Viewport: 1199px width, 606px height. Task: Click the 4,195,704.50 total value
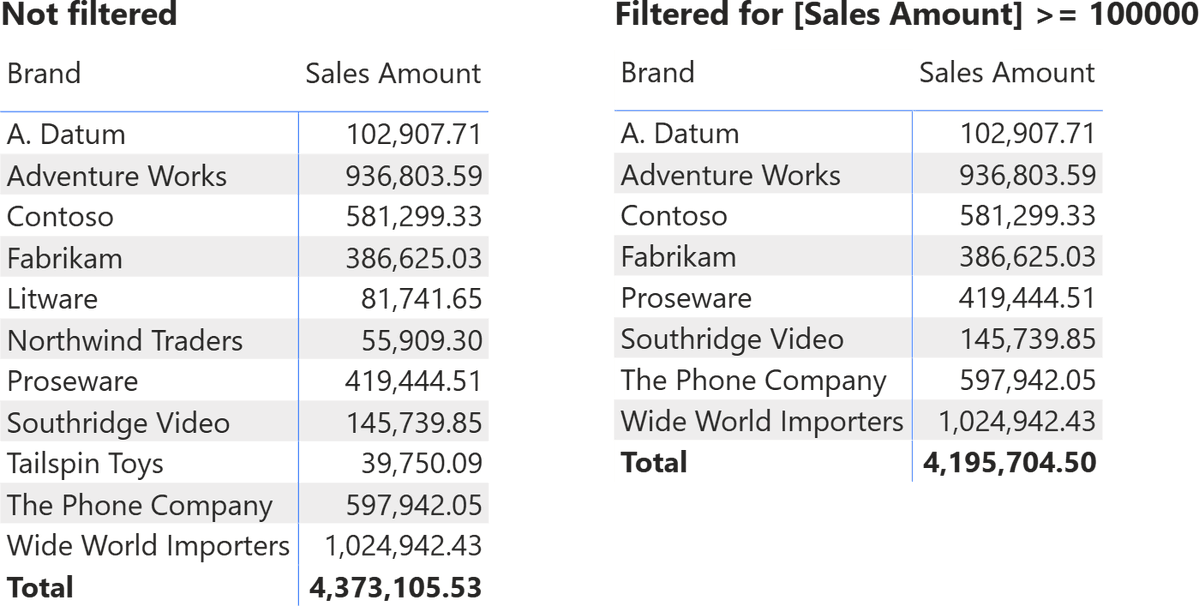[1009, 463]
